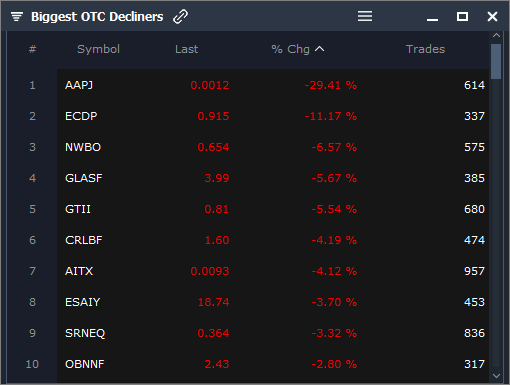Grab the vertical scrollbar thumb
The width and height of the screenshot is (510, 385).
(x=496, y=62)
